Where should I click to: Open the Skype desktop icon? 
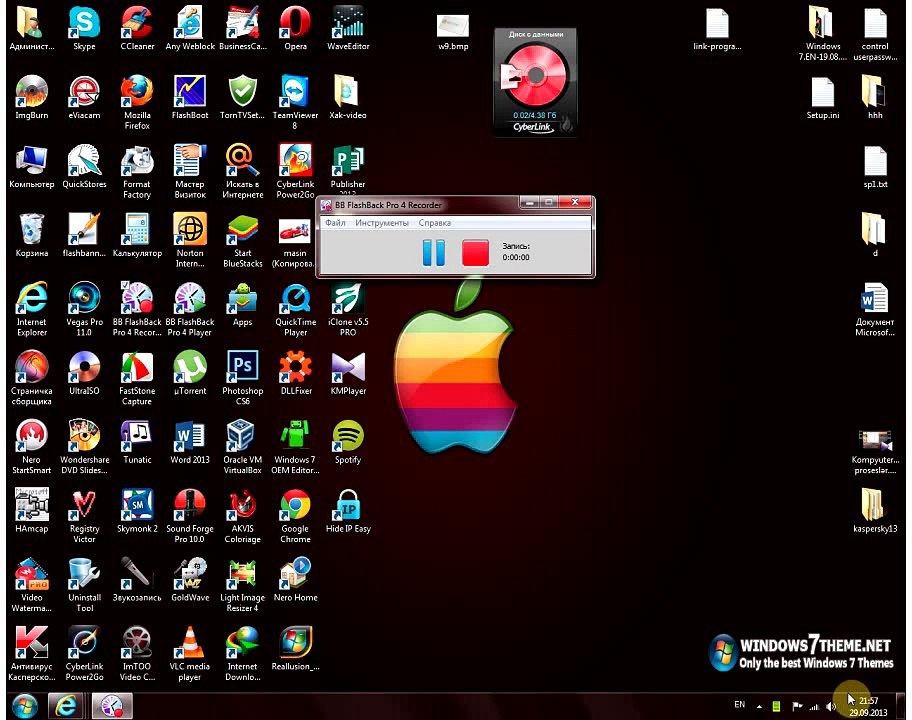point(84,28)
